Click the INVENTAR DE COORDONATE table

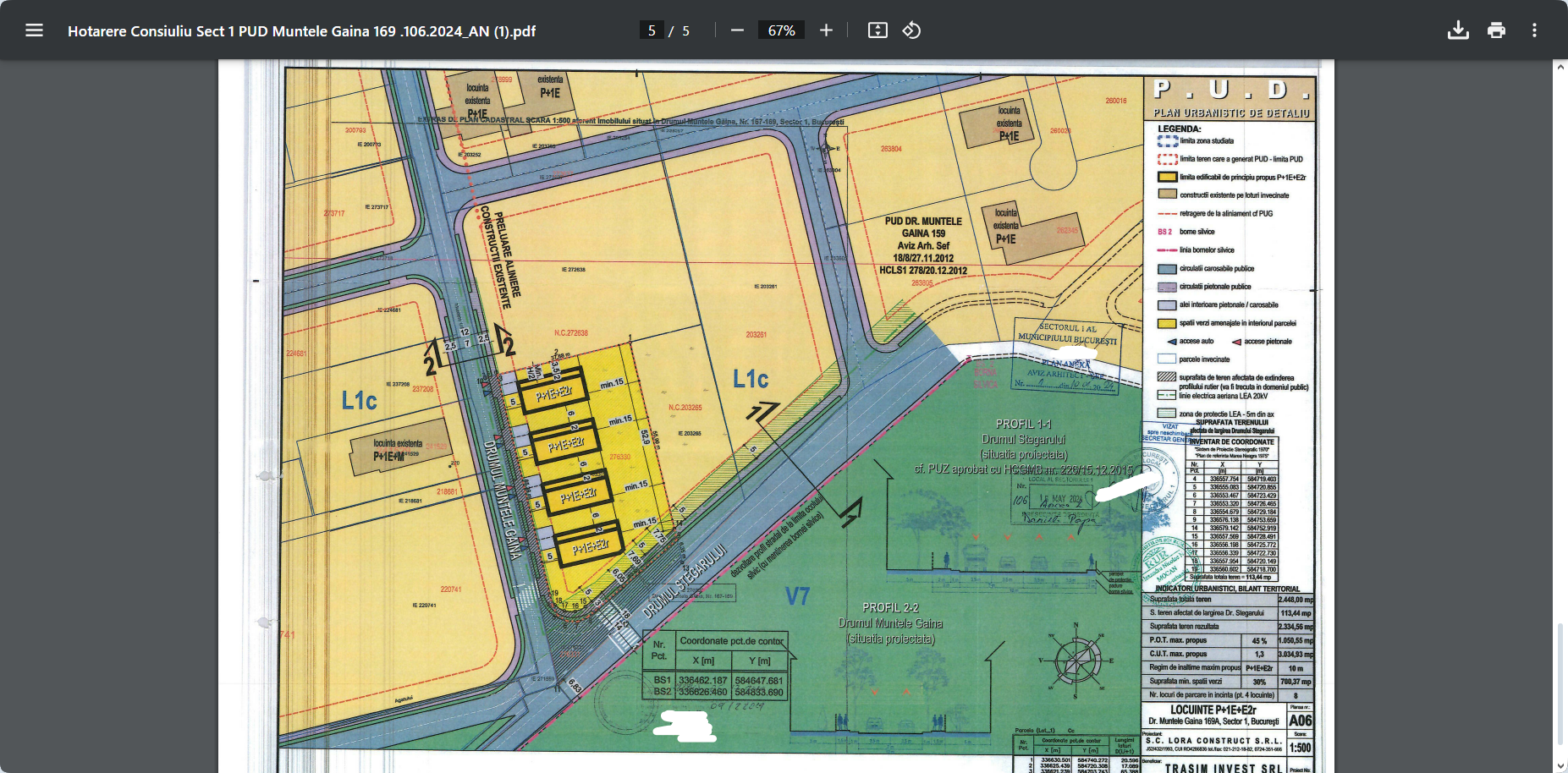click(1233, 516)
